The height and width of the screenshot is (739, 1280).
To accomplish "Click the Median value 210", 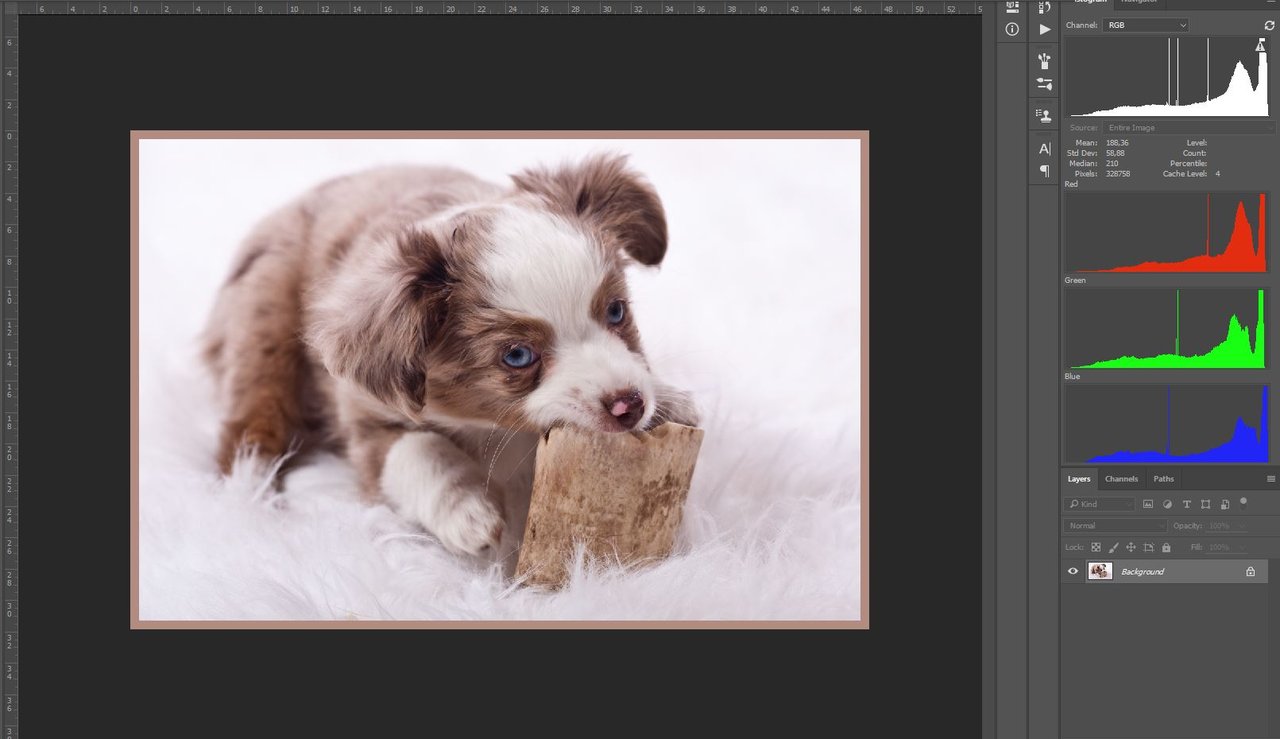I will click(1112, 163).
